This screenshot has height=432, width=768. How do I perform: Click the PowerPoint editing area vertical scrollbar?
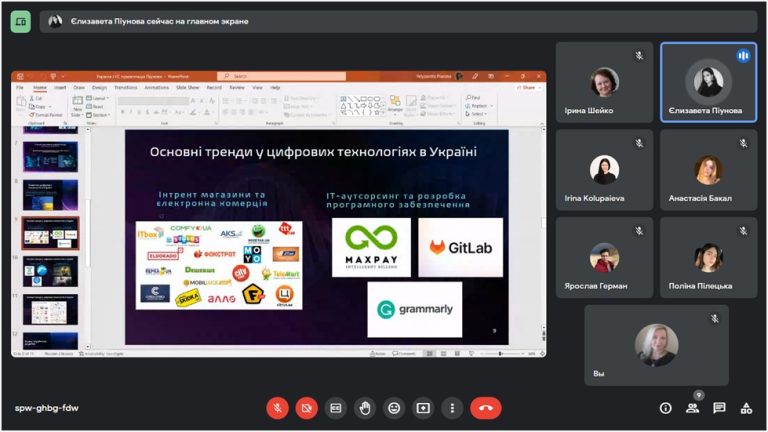[543, 223]
